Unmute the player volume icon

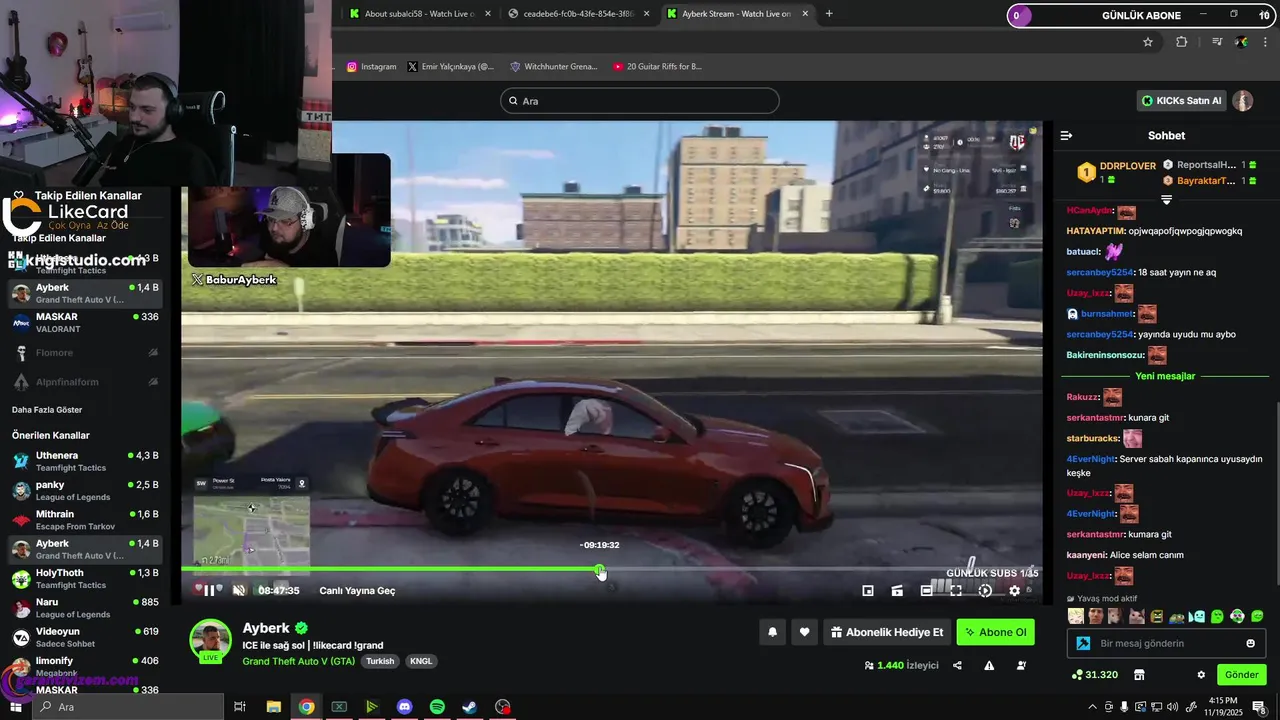(239, 590)
